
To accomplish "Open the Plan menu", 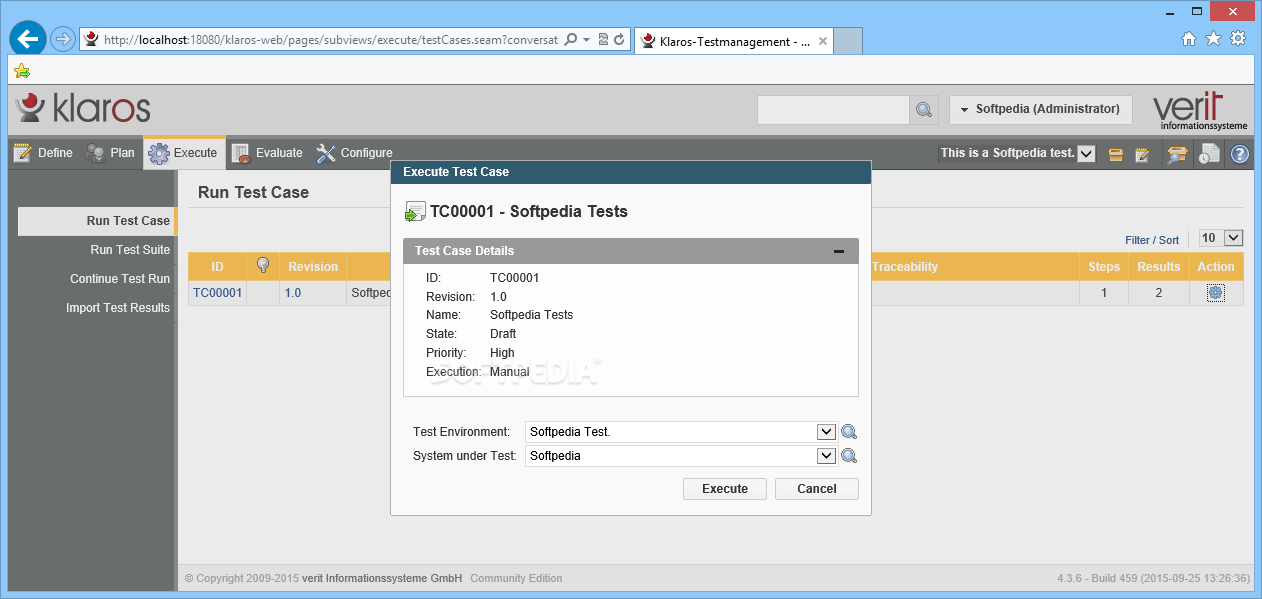I will point(110,153).
